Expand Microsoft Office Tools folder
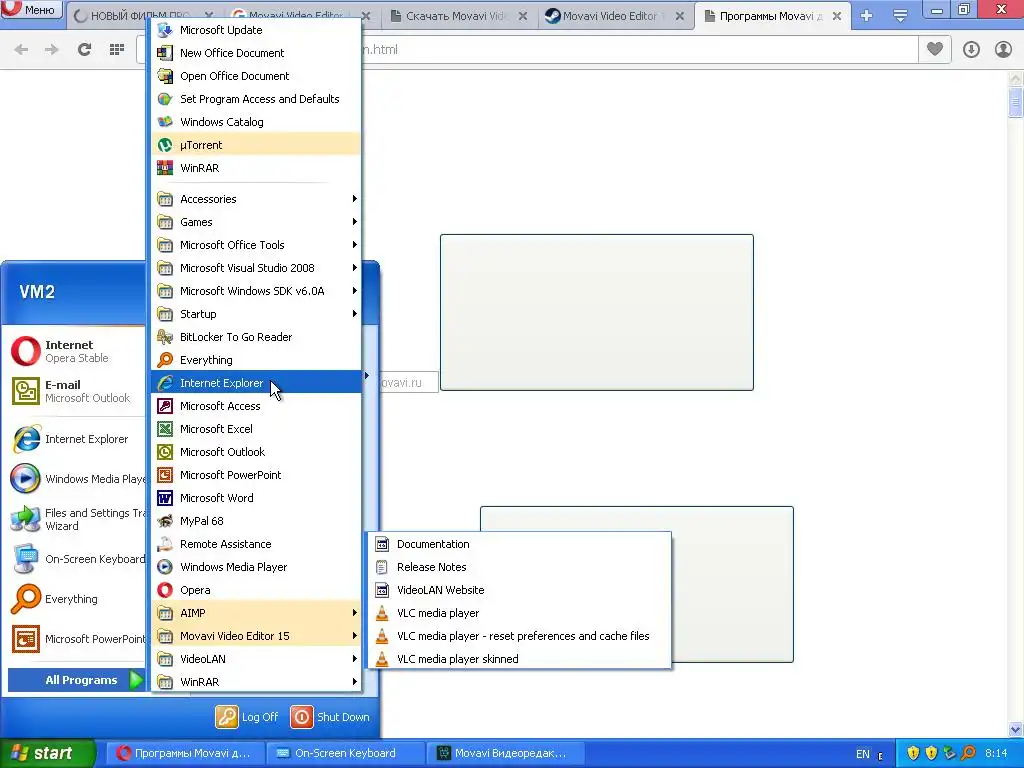 [x=256, y=245]
